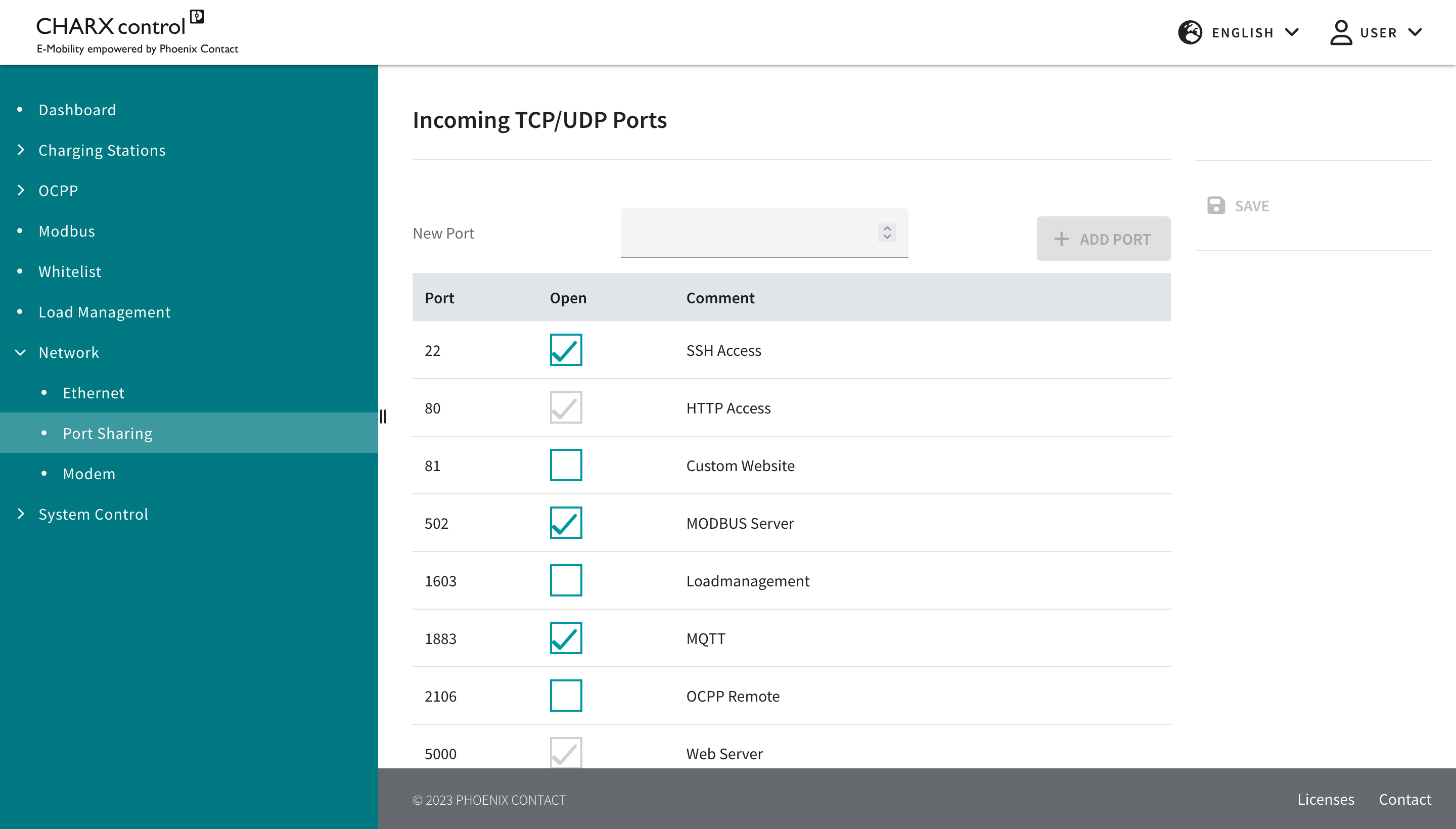Go to the Ethernet page

[x=94, y=393]
